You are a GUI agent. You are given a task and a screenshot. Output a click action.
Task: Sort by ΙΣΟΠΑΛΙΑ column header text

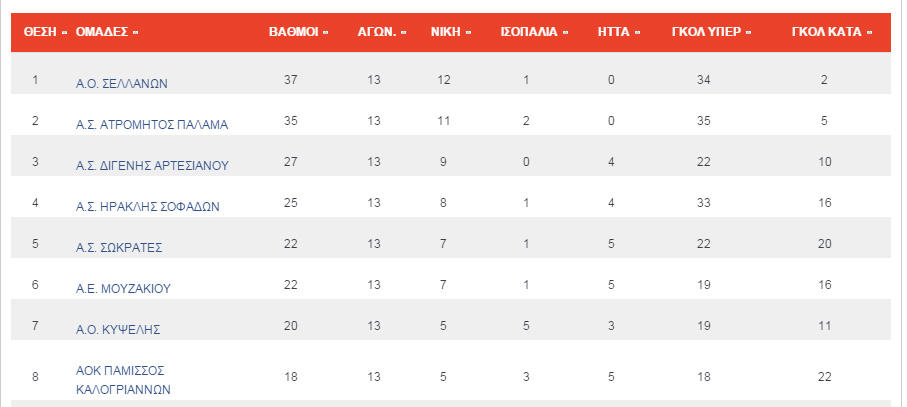529,32
